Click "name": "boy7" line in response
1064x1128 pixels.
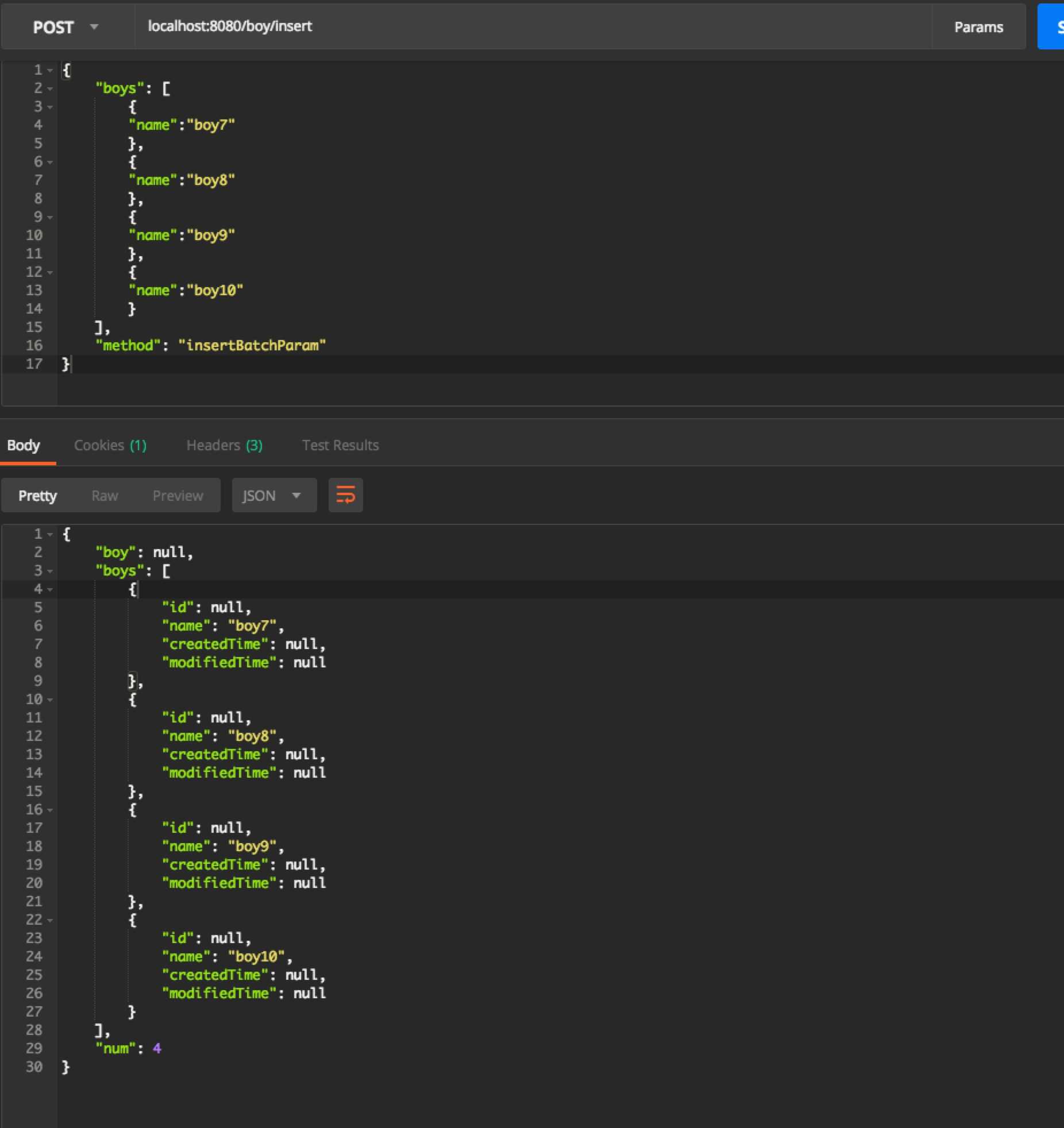click(x=223, y=626)
